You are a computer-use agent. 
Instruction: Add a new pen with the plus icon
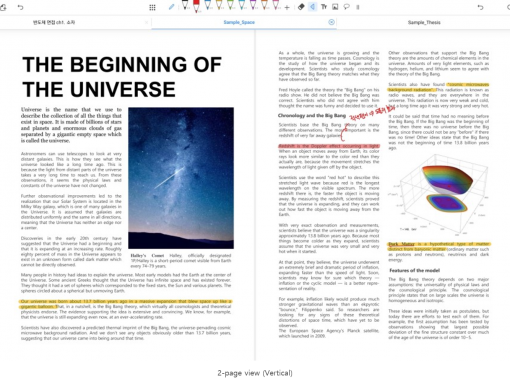click(x=287, y=7)
